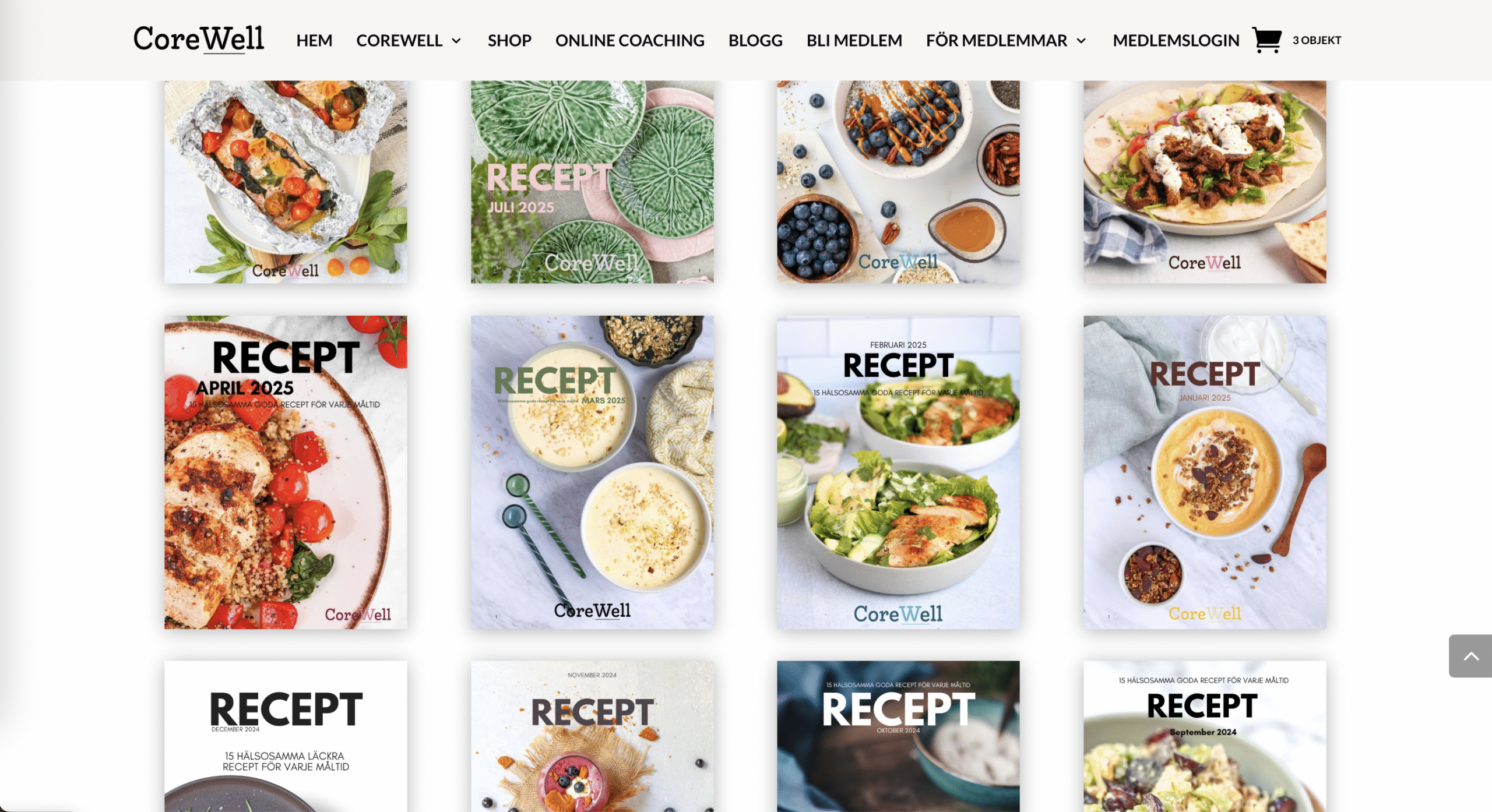Open the September 2024 recipe cover

click(1205, 736)
